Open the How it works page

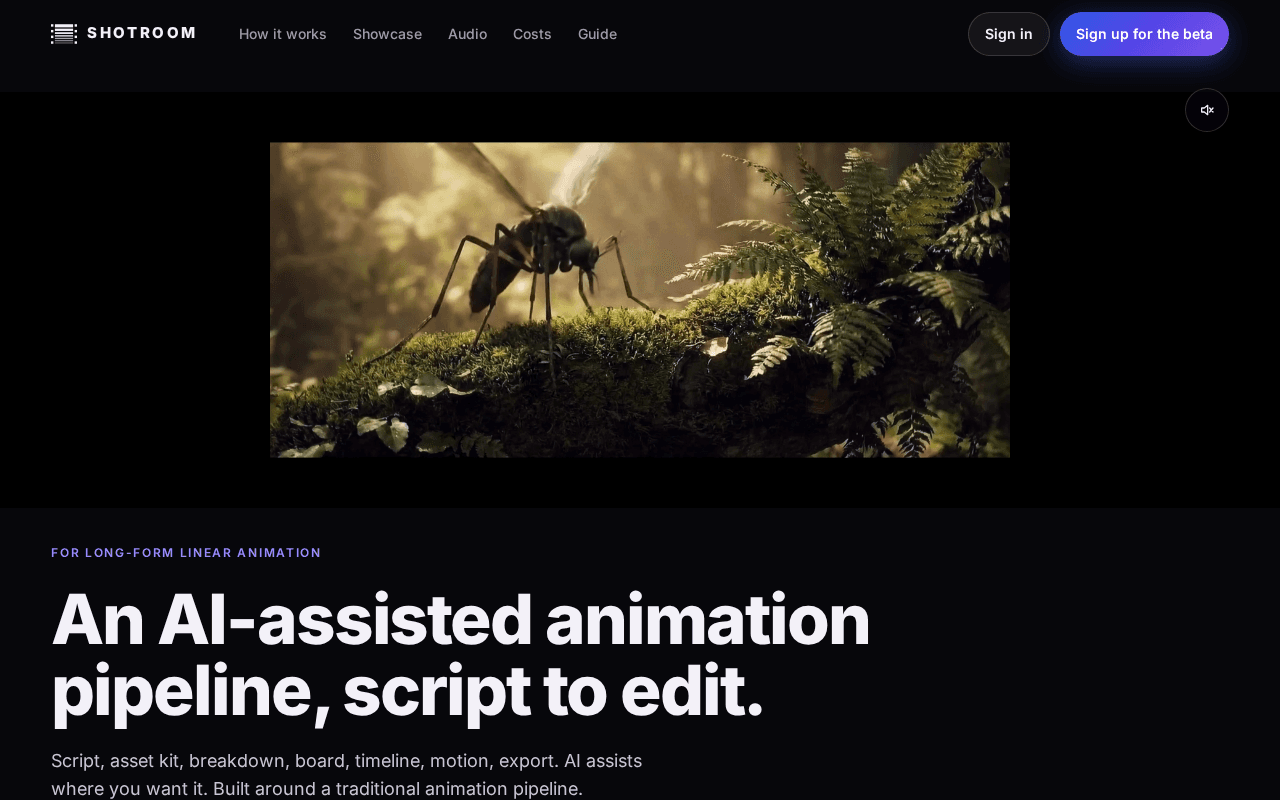pyautogui.click(x=283, y=34)
